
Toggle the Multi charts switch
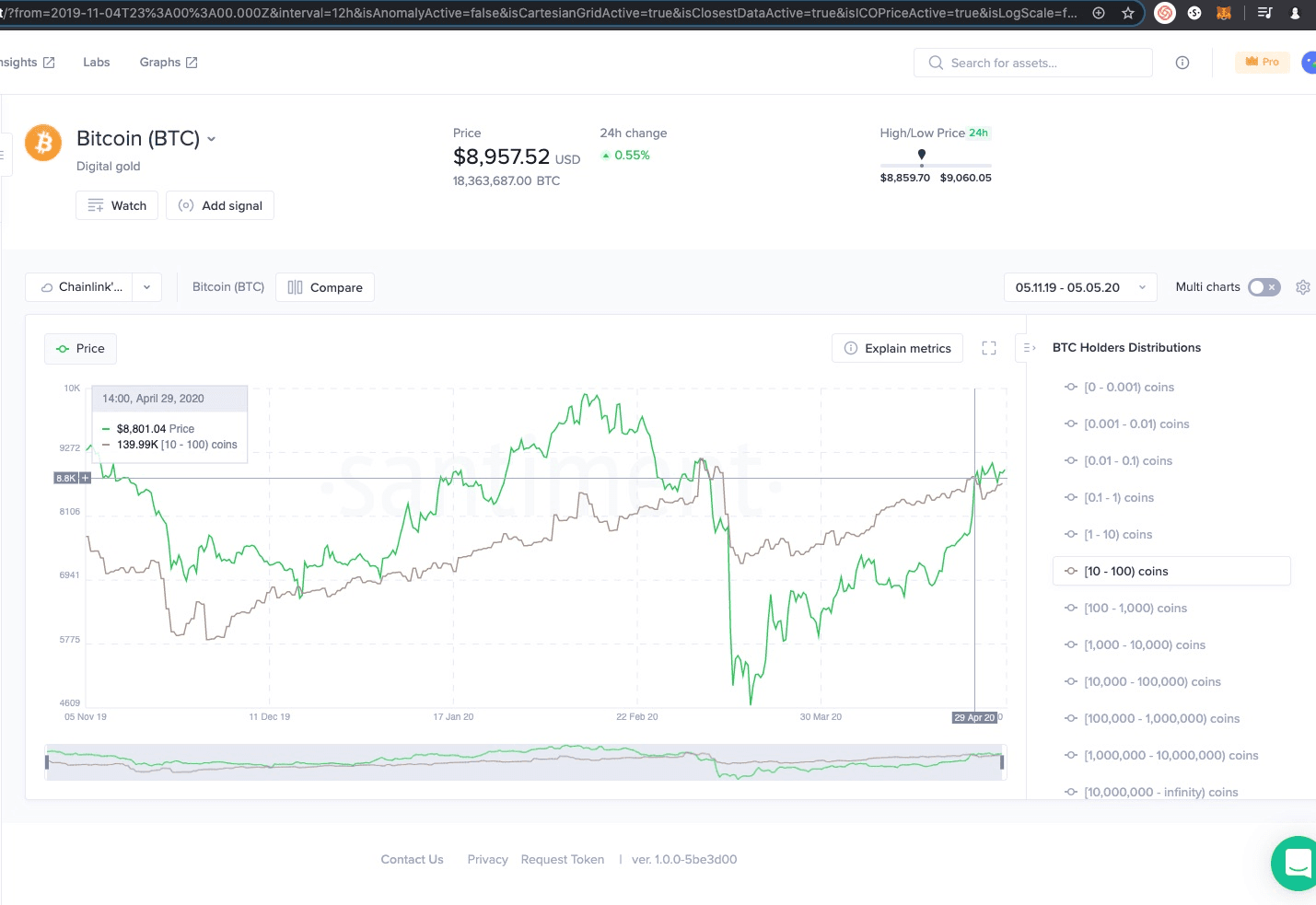1264,287
